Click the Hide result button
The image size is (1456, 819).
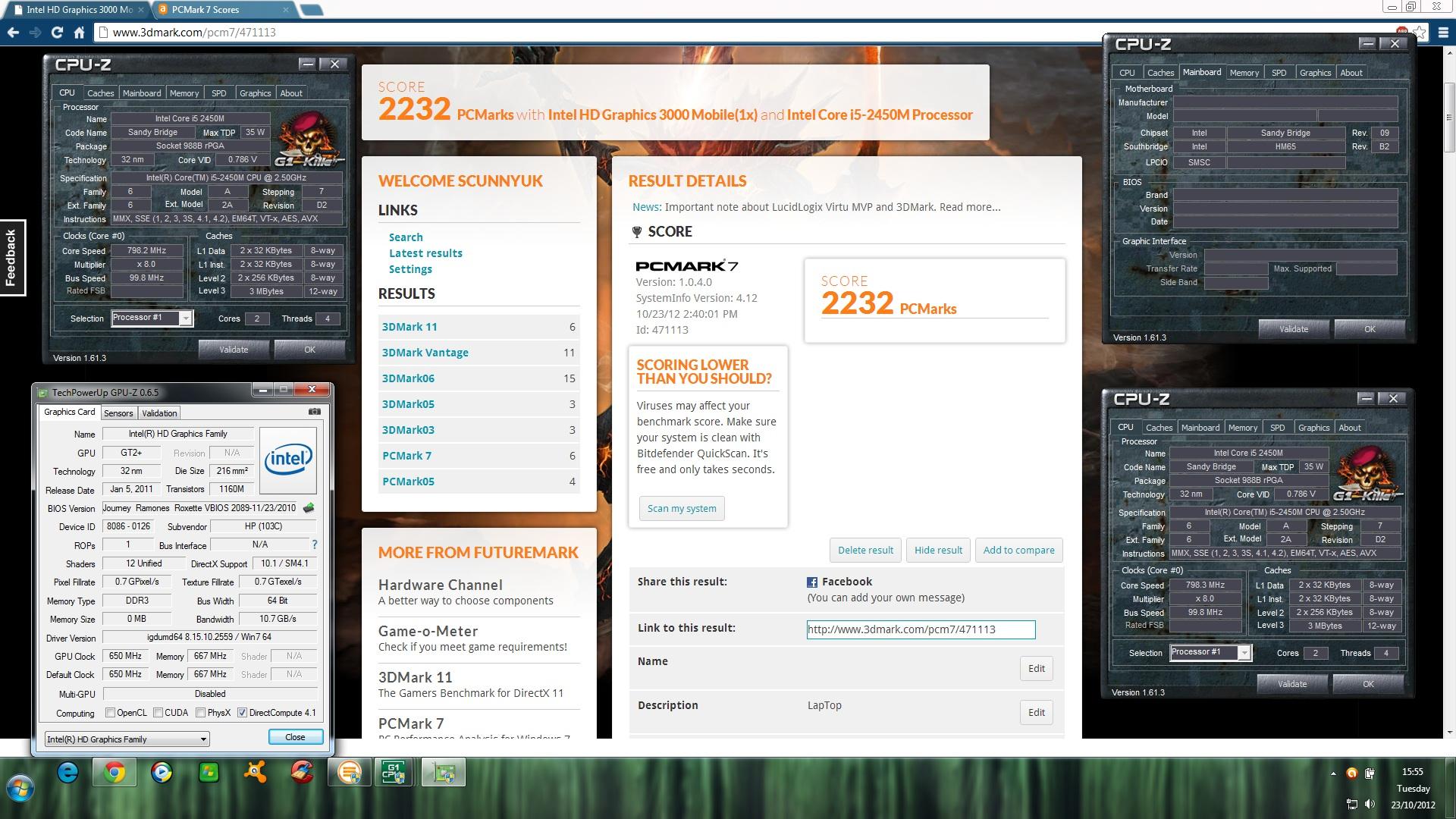(x=938, y=550)
